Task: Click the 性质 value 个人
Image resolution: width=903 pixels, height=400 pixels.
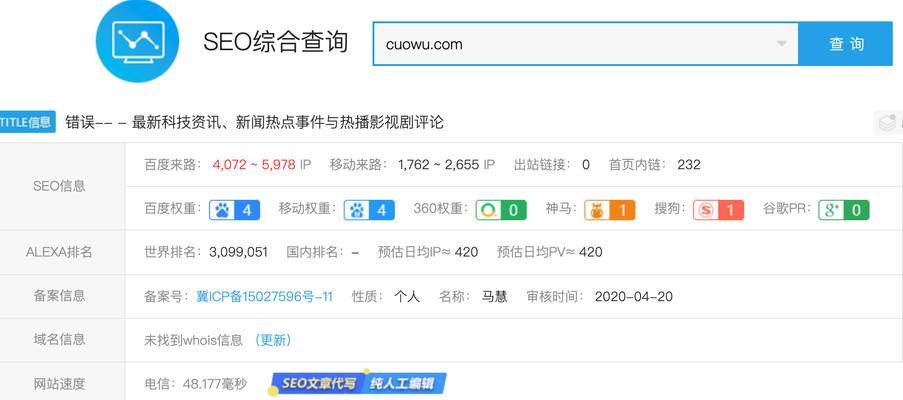Action: pyautogui.click(x=407, y=296)
